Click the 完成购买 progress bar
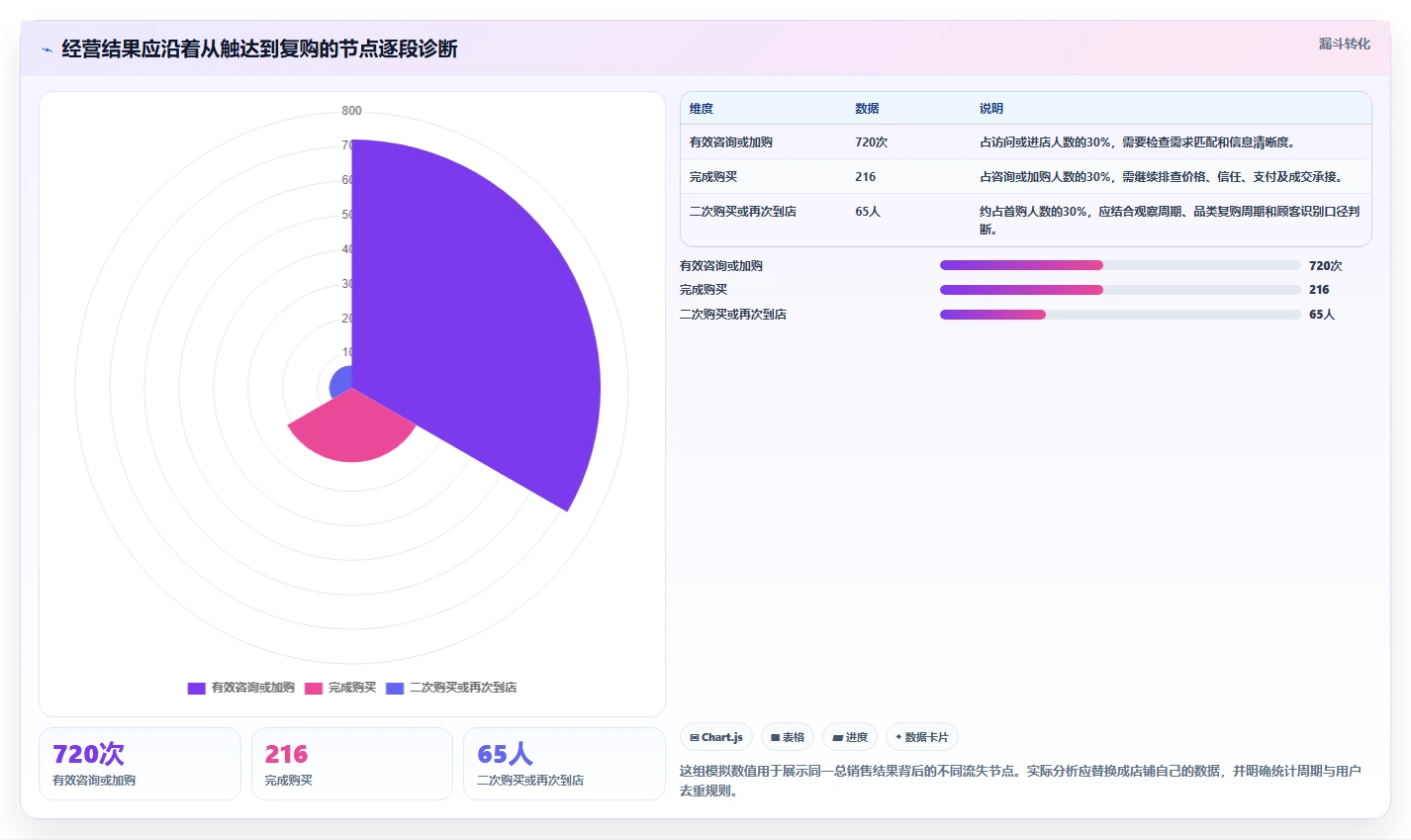 click(1120, 290)
